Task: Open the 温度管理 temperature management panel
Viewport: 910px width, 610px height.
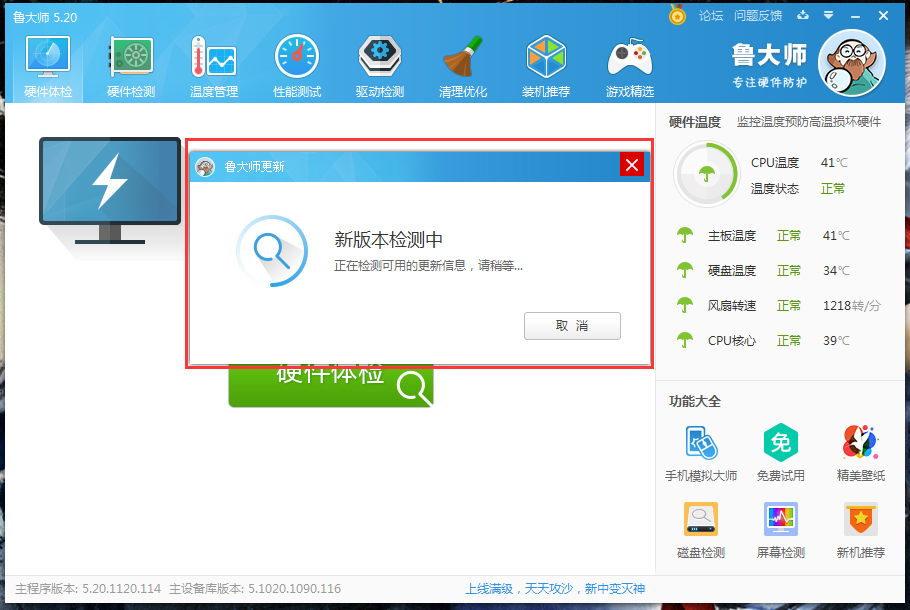Action: point(213,65)
